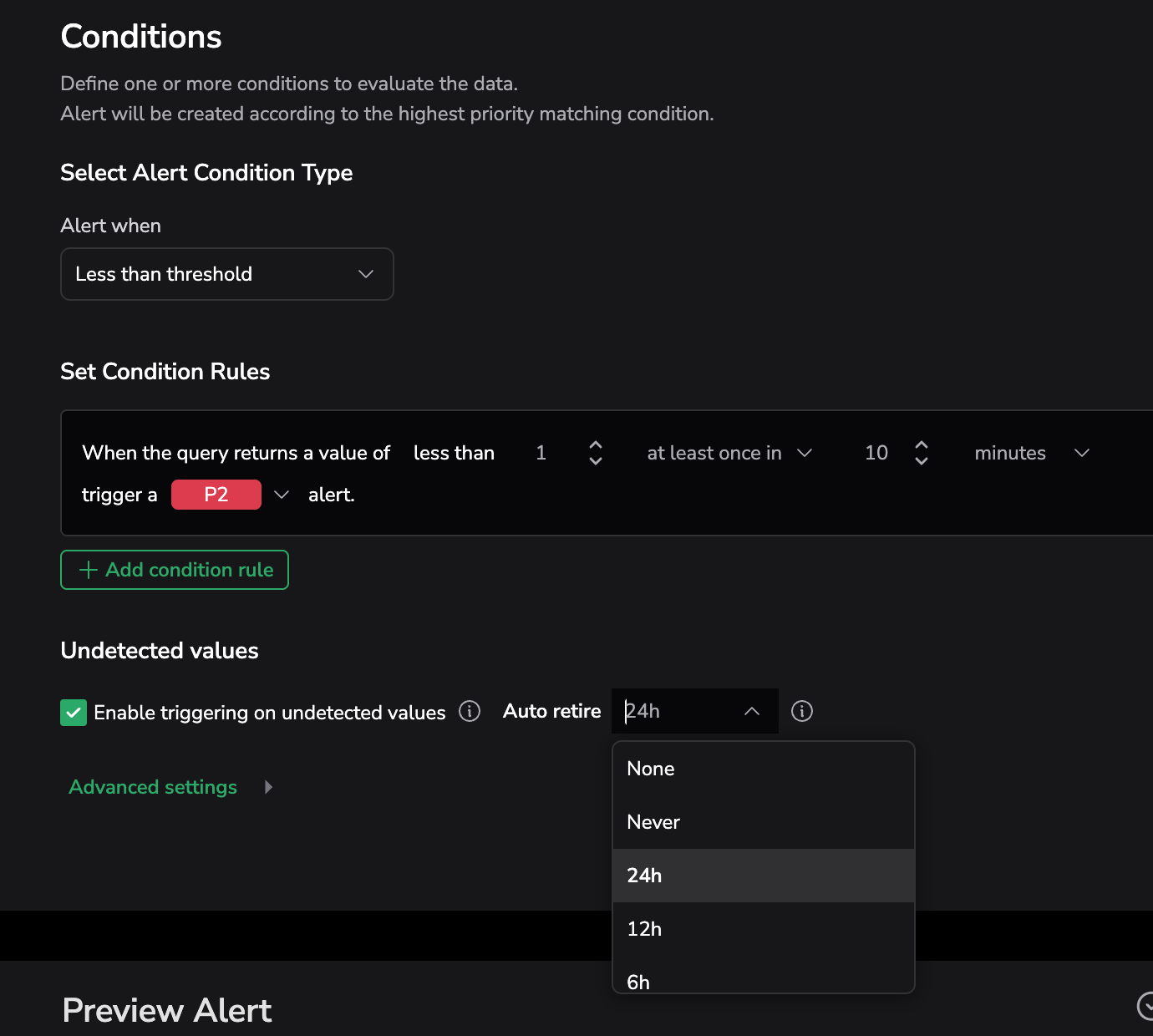
Task: Click the circular icon beside Preview Alert
Action: (x=1145, y=1006)
